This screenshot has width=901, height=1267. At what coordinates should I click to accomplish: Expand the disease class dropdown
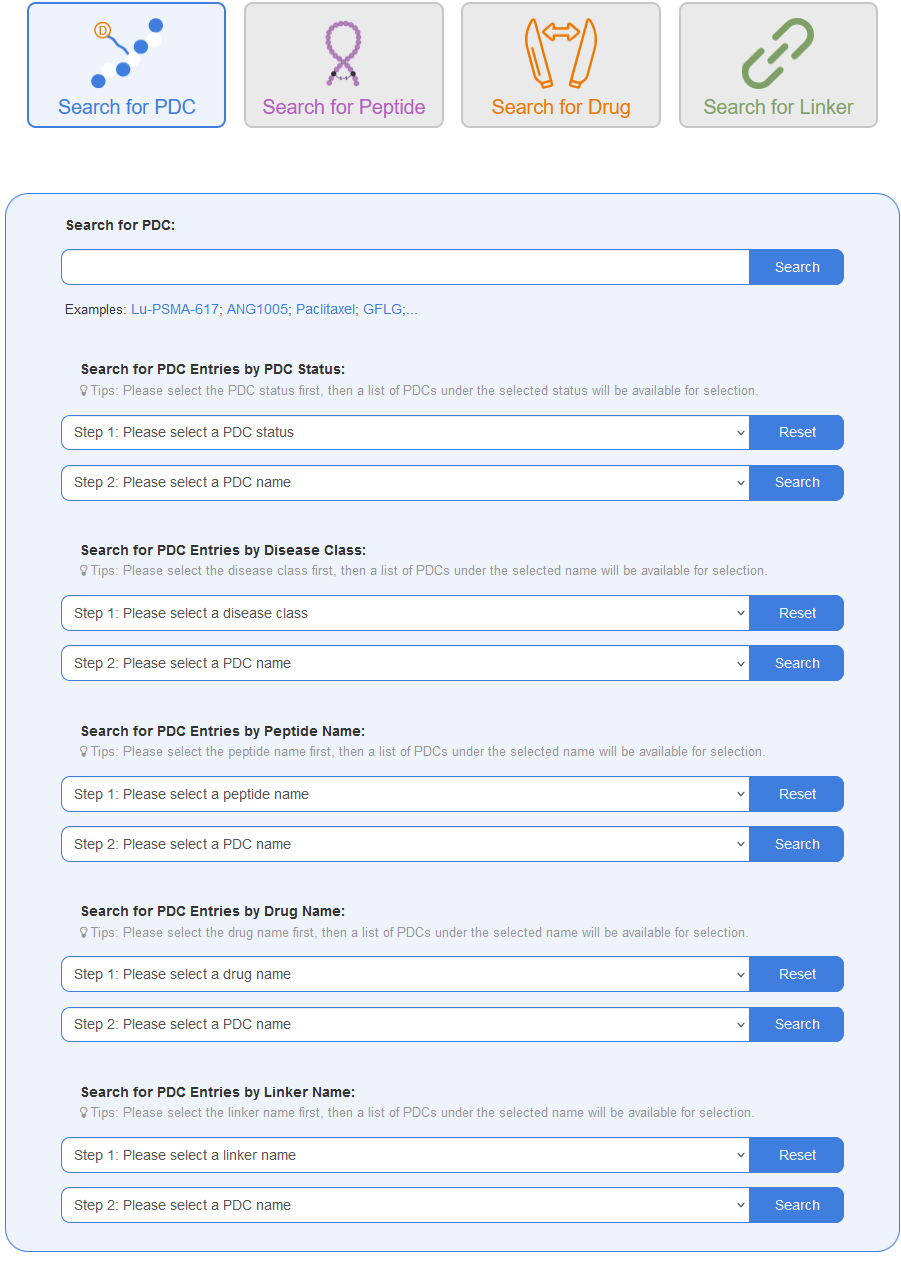pyautogui.click(x=405, y=614)
